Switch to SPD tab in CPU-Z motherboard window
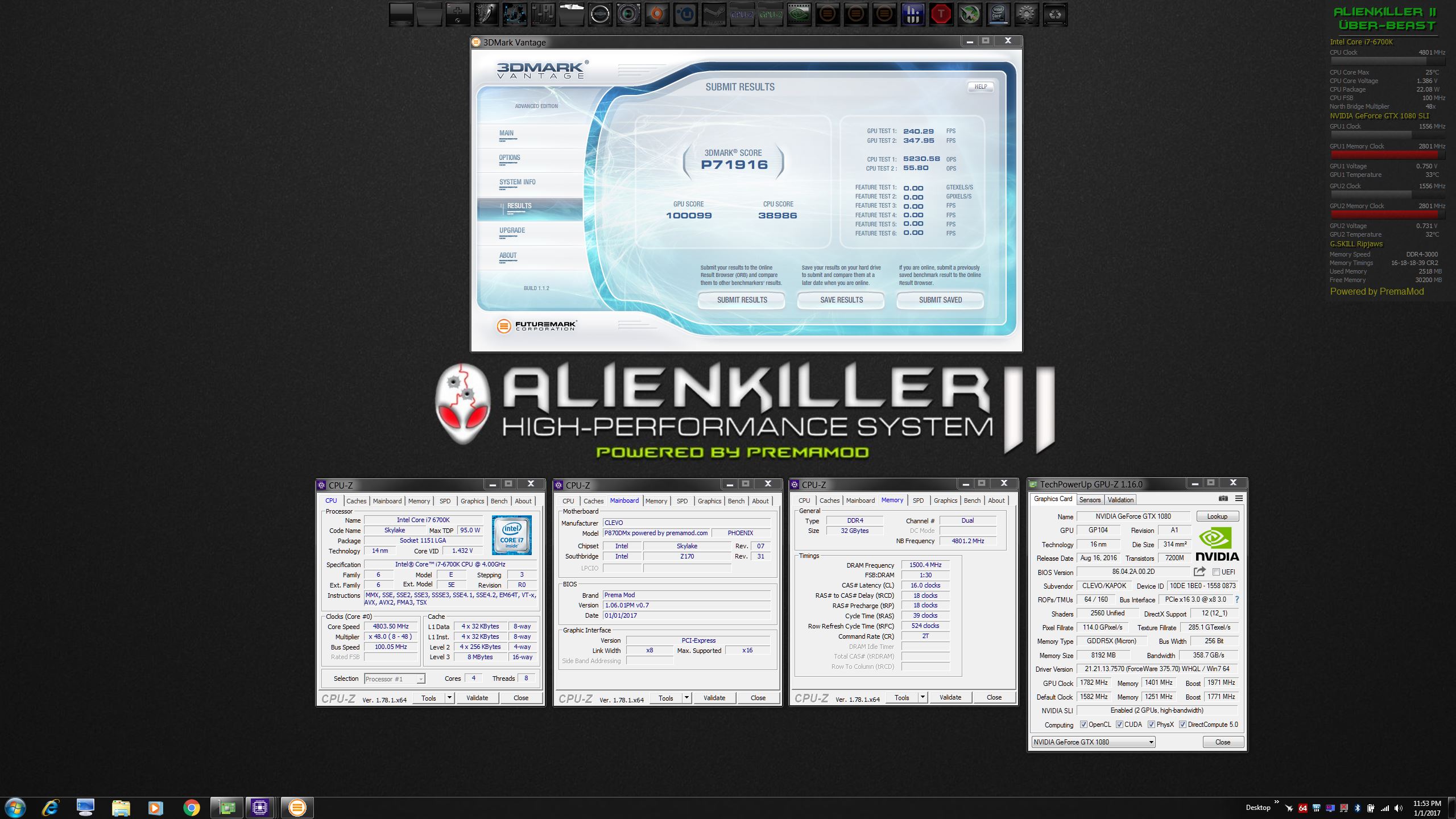 682,501
